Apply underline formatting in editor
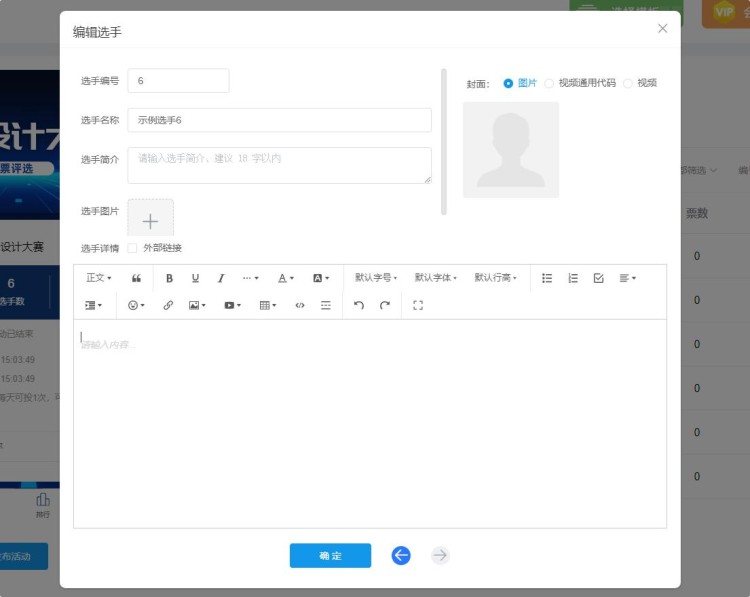This screenshot has width=750, height=597. (x=195, y=278)
